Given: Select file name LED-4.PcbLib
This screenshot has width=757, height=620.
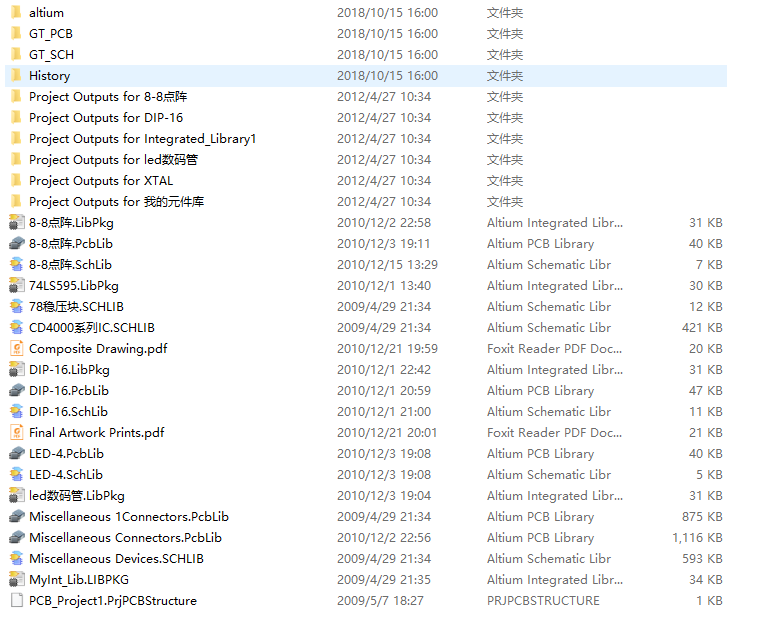Looking at the screenshot, I should coord(67,454).
